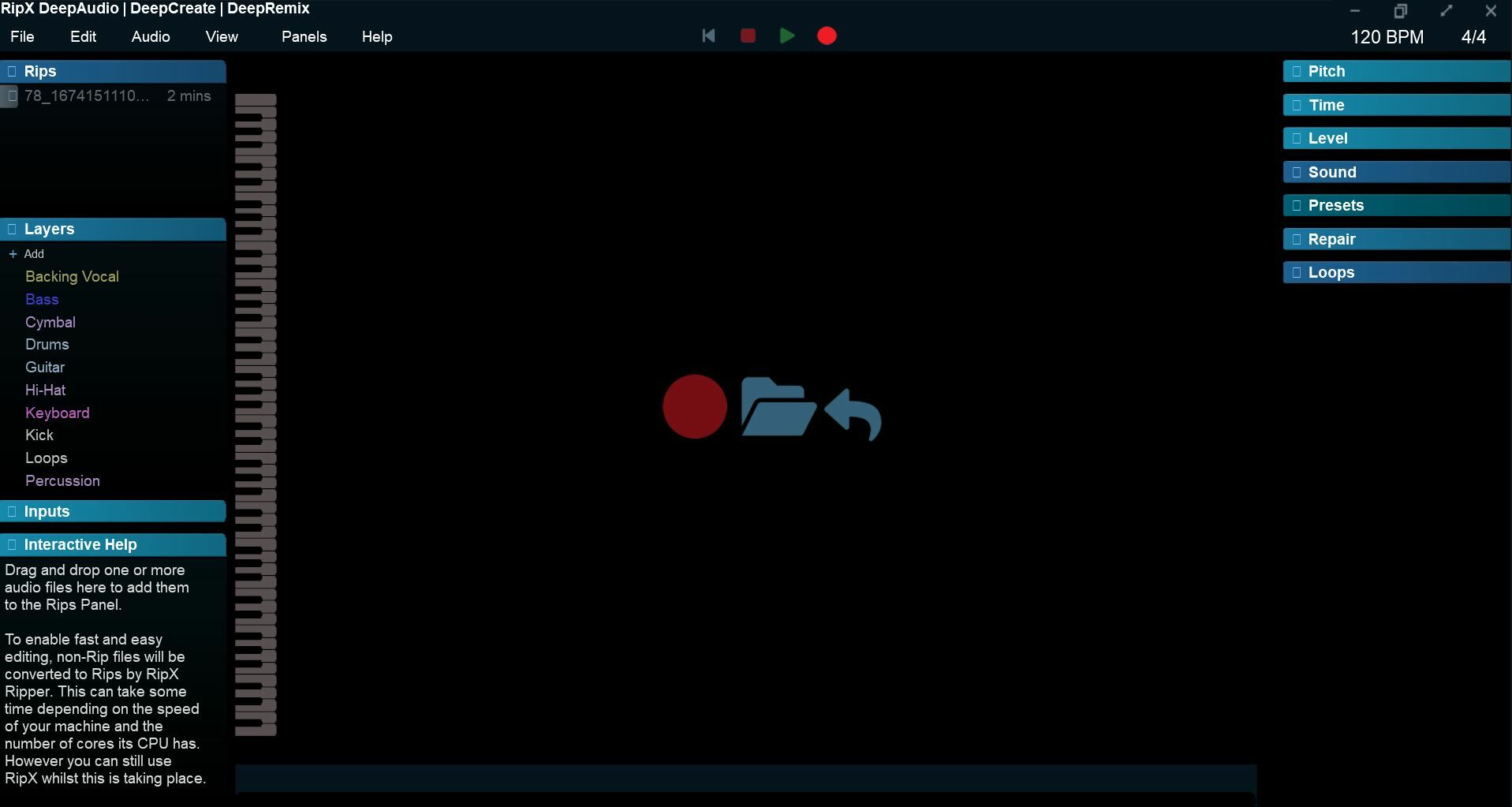This screenshot has width=1512, height=807.
Task: Click the full screen diagonal arrow icon
Action: (x=1446, y=11)
